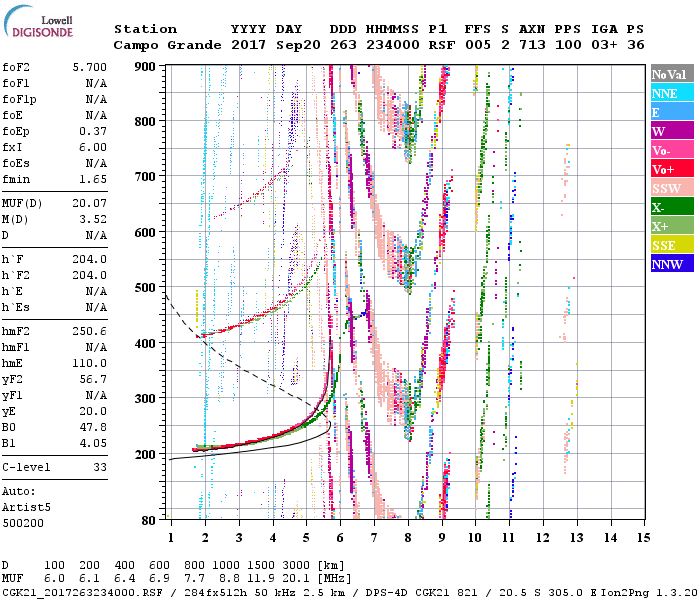Viewport: 700px width, 600px height.
Task: Click the day-of-year value 263
Action: click(343, 45)
